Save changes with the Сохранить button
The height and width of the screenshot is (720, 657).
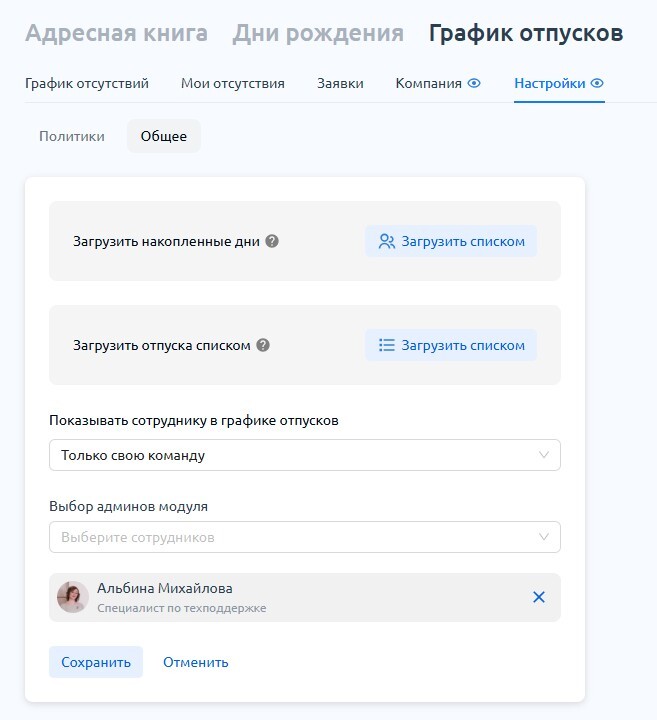tap(96, 662)
